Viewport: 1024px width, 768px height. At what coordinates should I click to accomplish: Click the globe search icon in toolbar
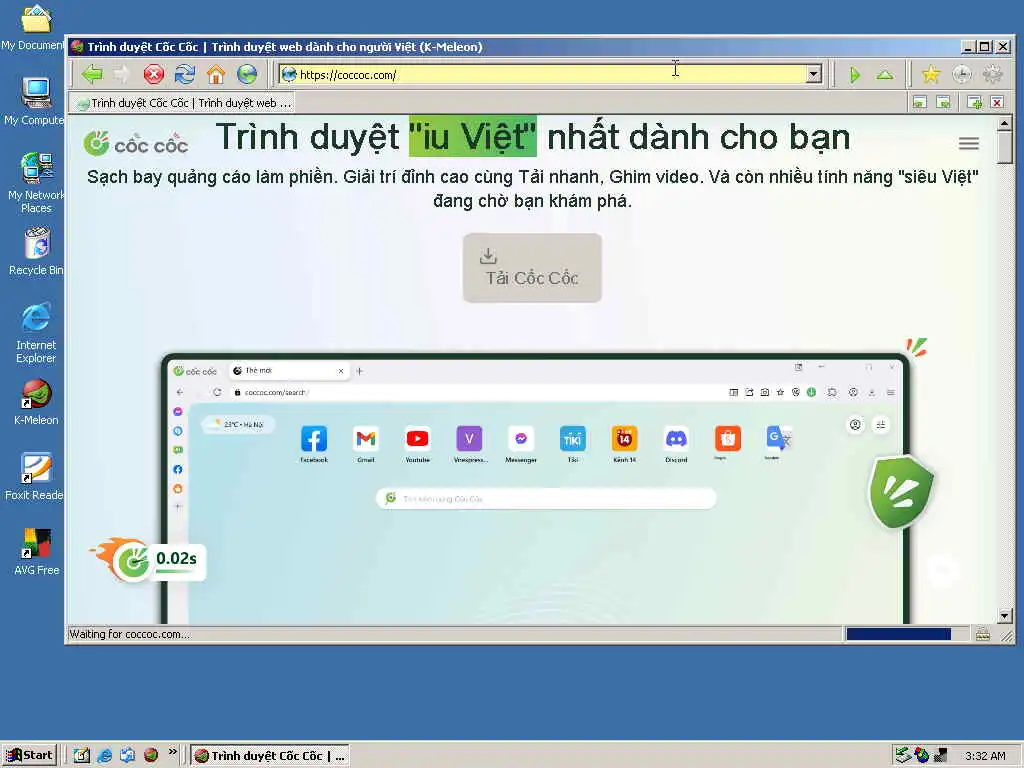[247, 74]
